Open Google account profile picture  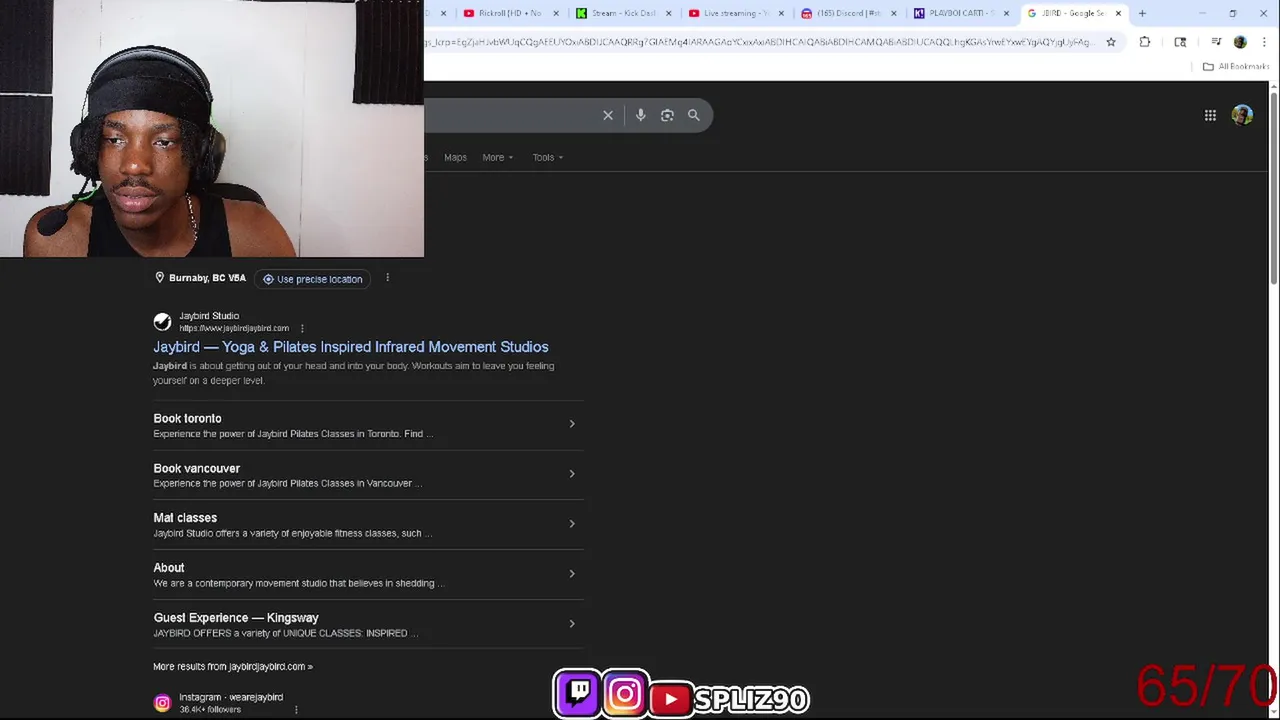coord(1242,115)
